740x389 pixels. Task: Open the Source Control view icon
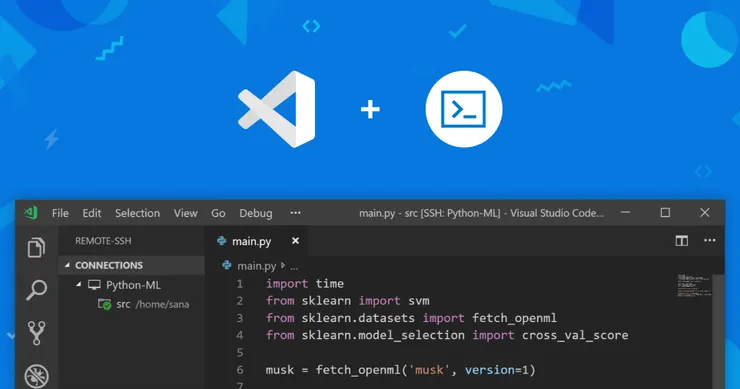coord(36,333)
